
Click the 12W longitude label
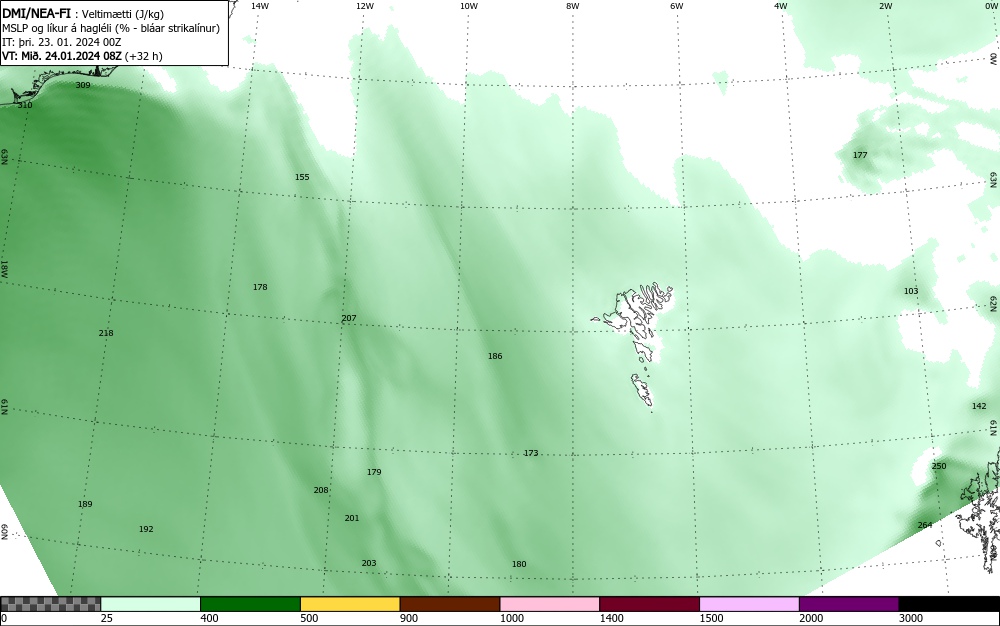364,6
